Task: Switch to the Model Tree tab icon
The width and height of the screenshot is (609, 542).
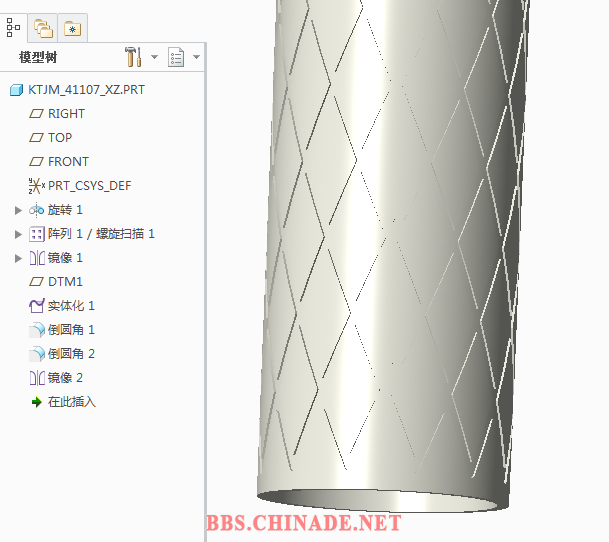Action: tap(13, 28)
